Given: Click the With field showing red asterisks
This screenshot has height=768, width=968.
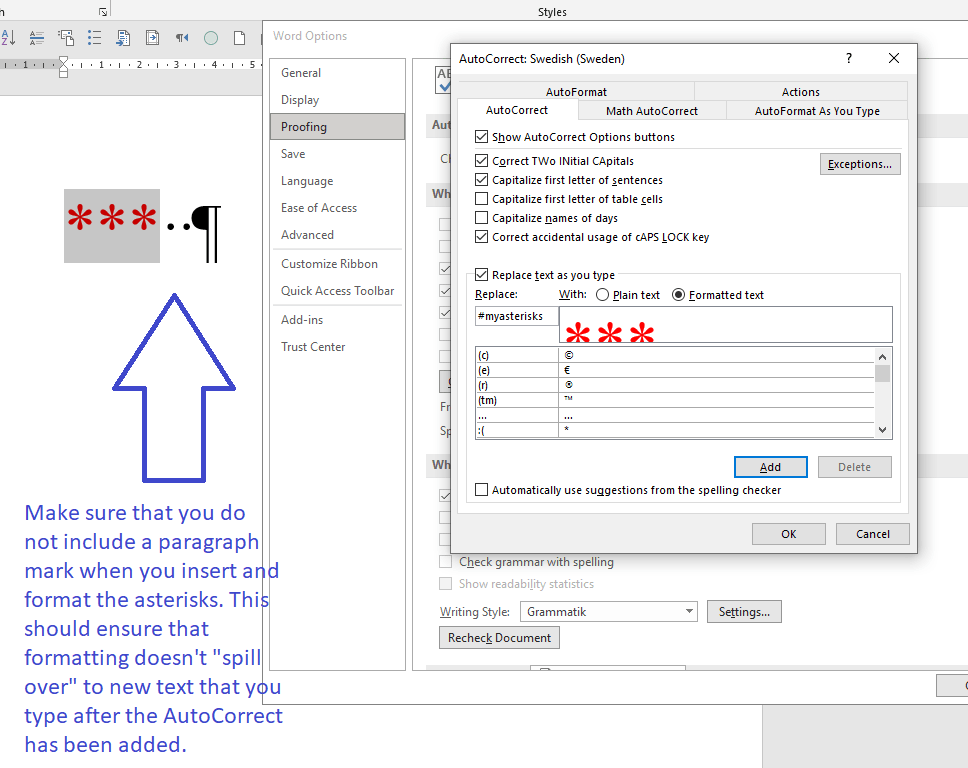Looking at the screenshot, I should pos(725,325).
